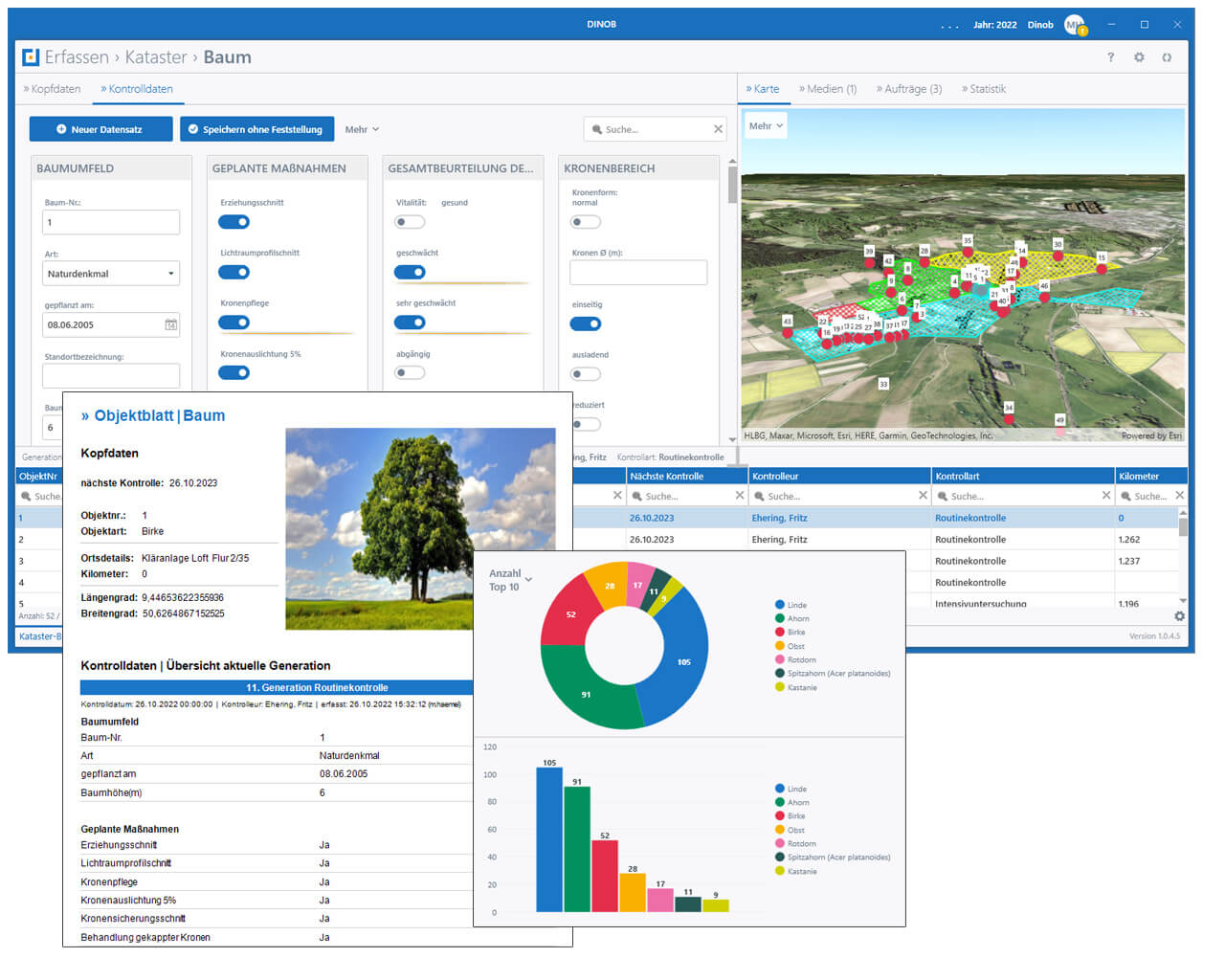Click the Baum-Nr. input field
The image size is (1225, 980).
[x=111, y=222]
